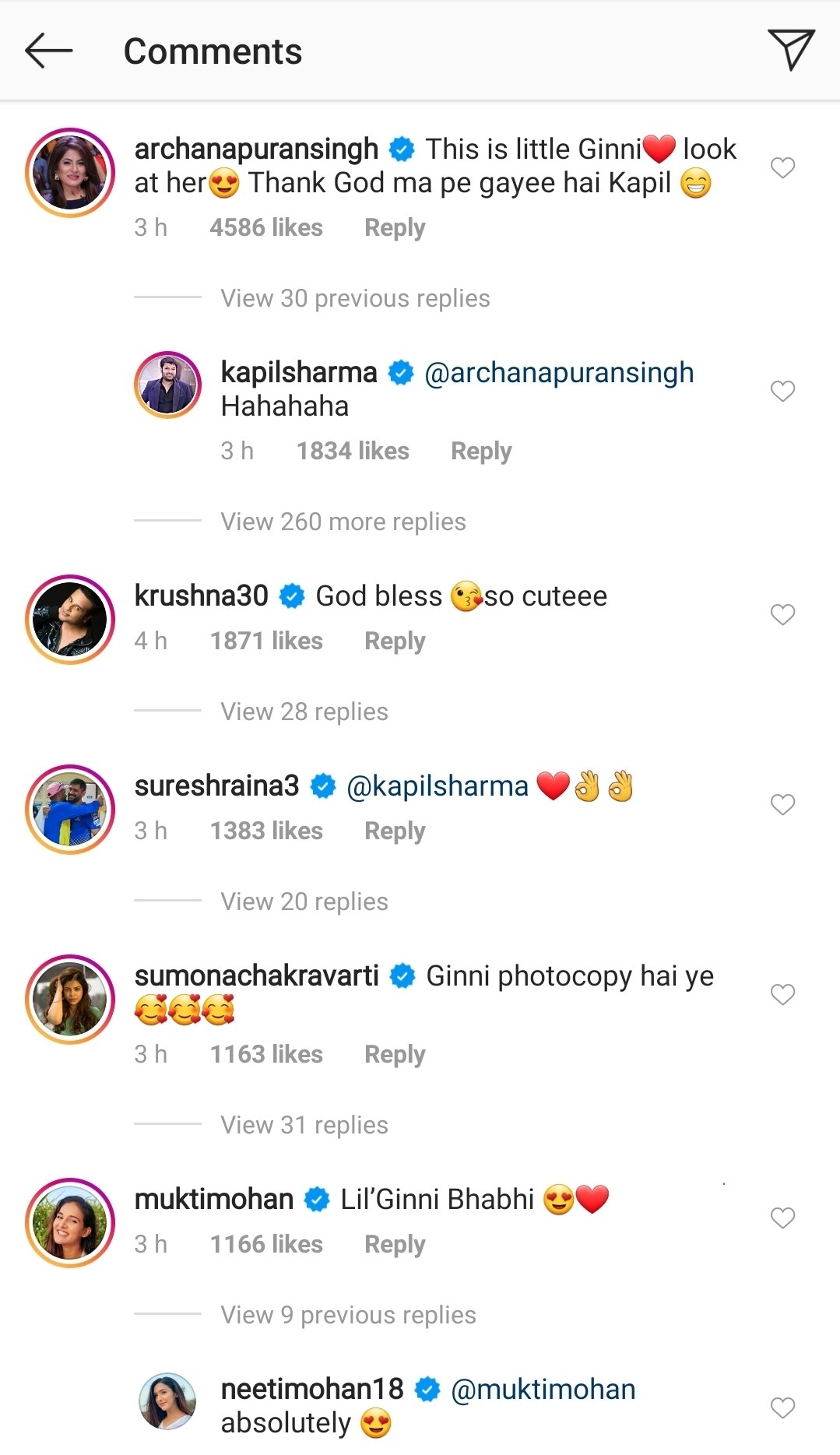Tap kapilsharma's avatar in reply
The width and height of the screenshot is (840, 1455).
click(x=168, y=385)
